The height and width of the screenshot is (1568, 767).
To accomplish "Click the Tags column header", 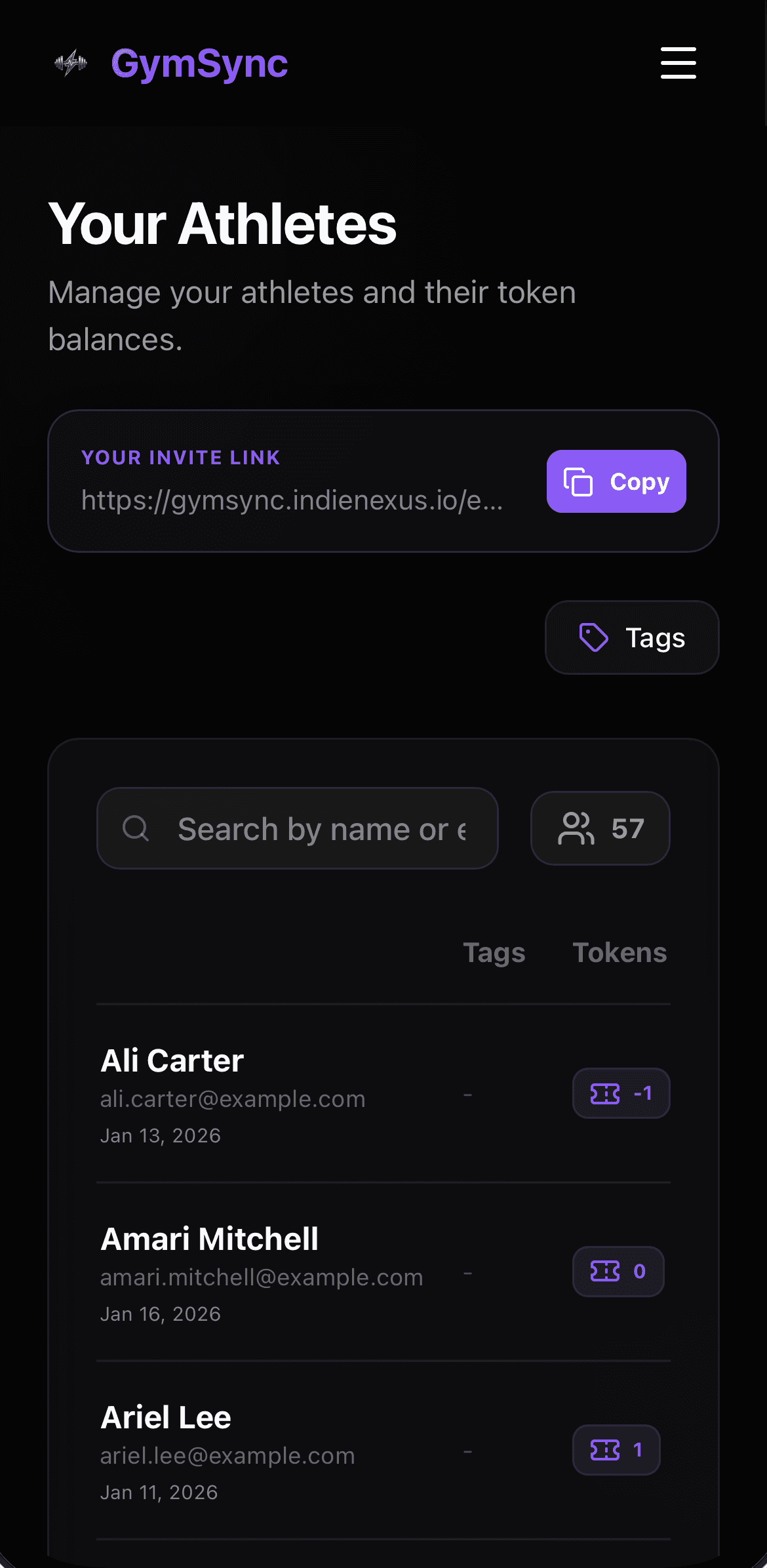I will point(494,953).
